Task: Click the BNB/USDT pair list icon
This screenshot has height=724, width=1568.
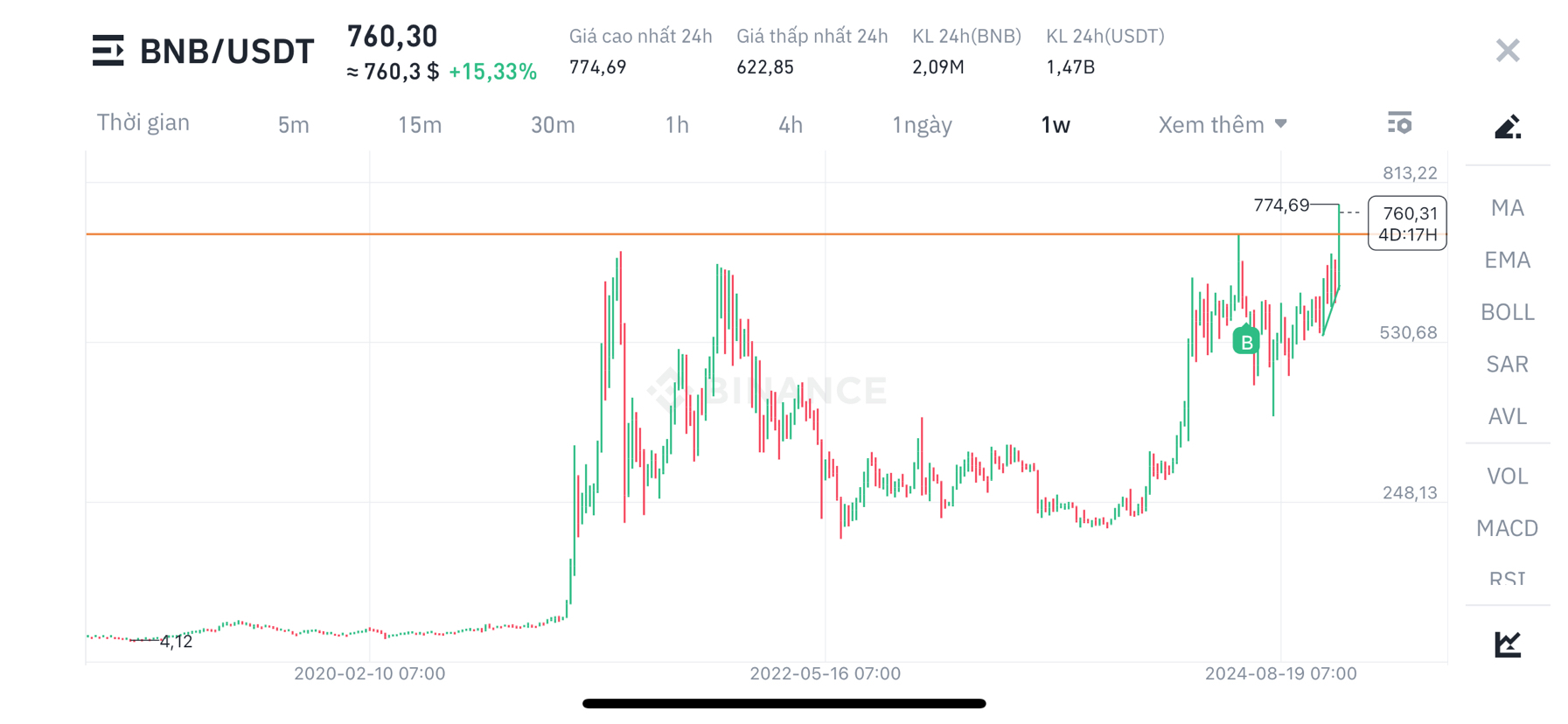Action: [x=108, y=51]
